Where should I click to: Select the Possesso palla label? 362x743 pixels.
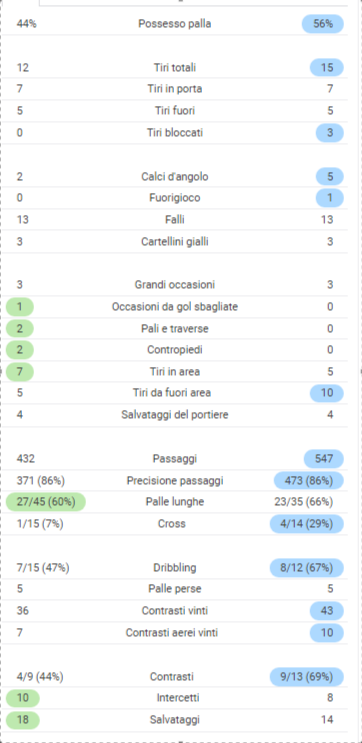(174, 24)
